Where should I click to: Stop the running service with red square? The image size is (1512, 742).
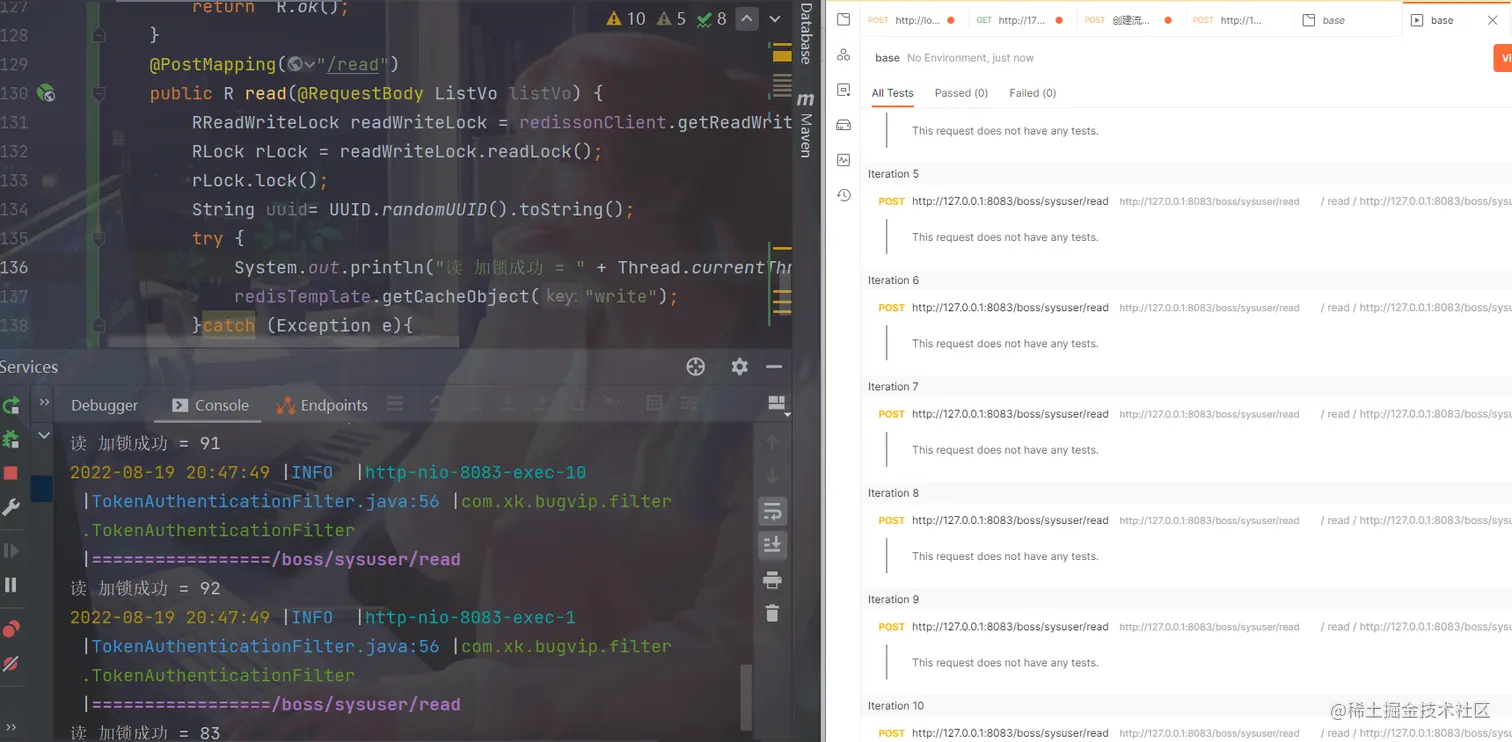pyautogui.click(x=11, y=473)
